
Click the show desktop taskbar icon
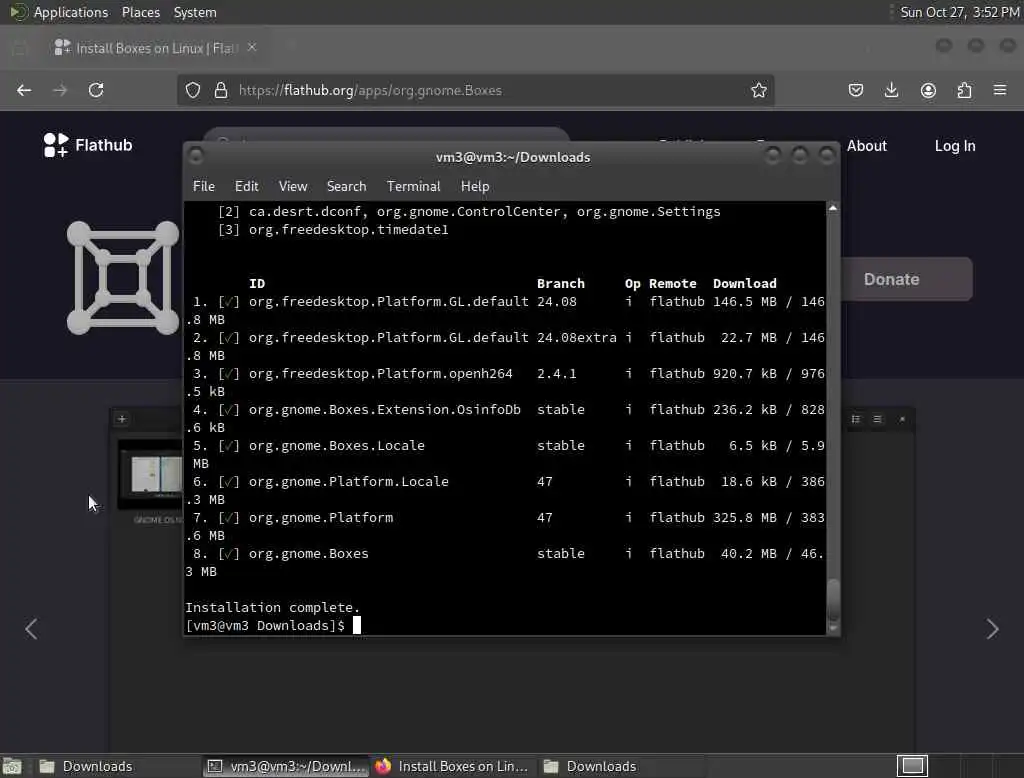[x=12, y=766]
